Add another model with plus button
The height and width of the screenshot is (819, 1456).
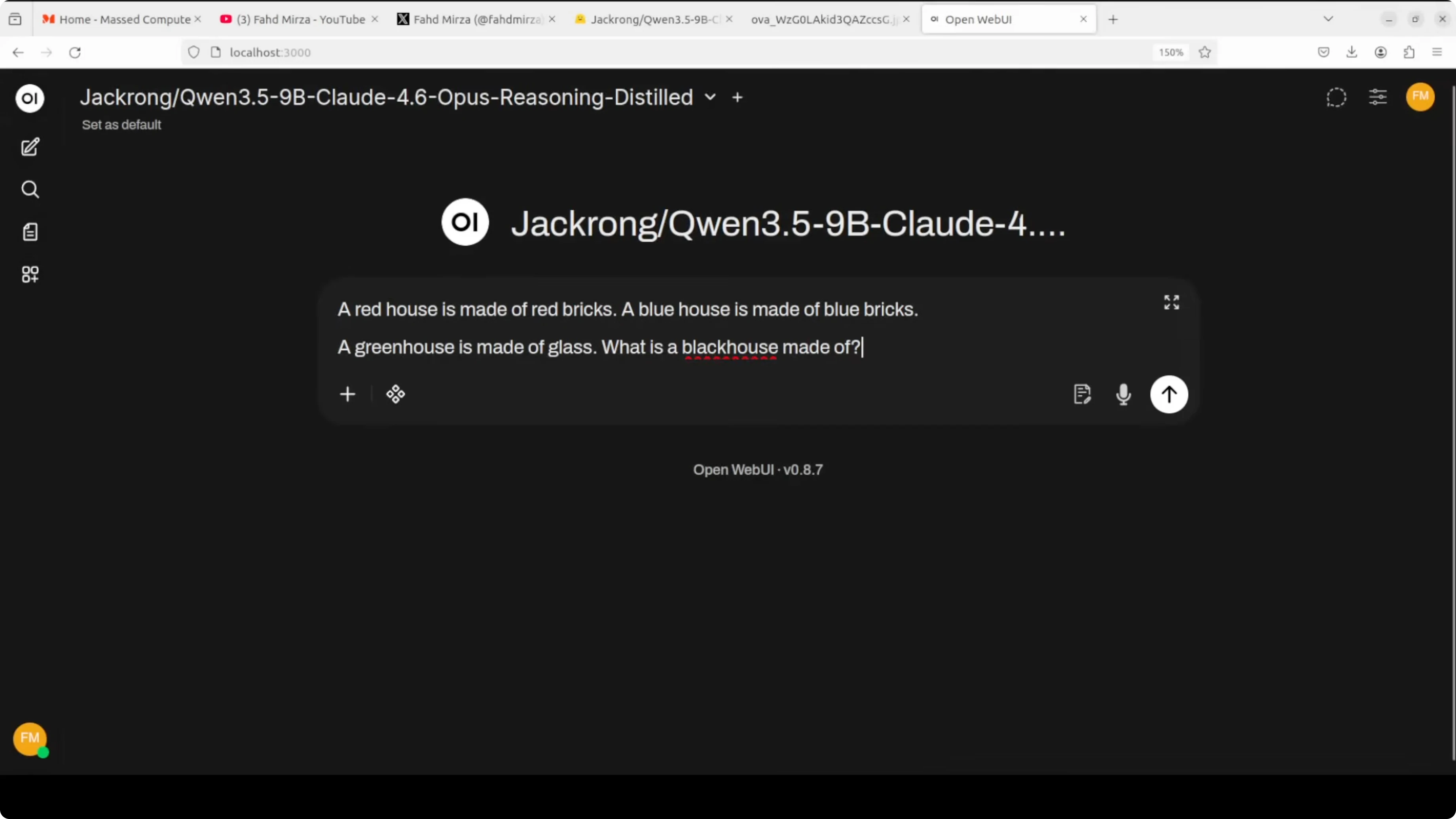[737, 97]
